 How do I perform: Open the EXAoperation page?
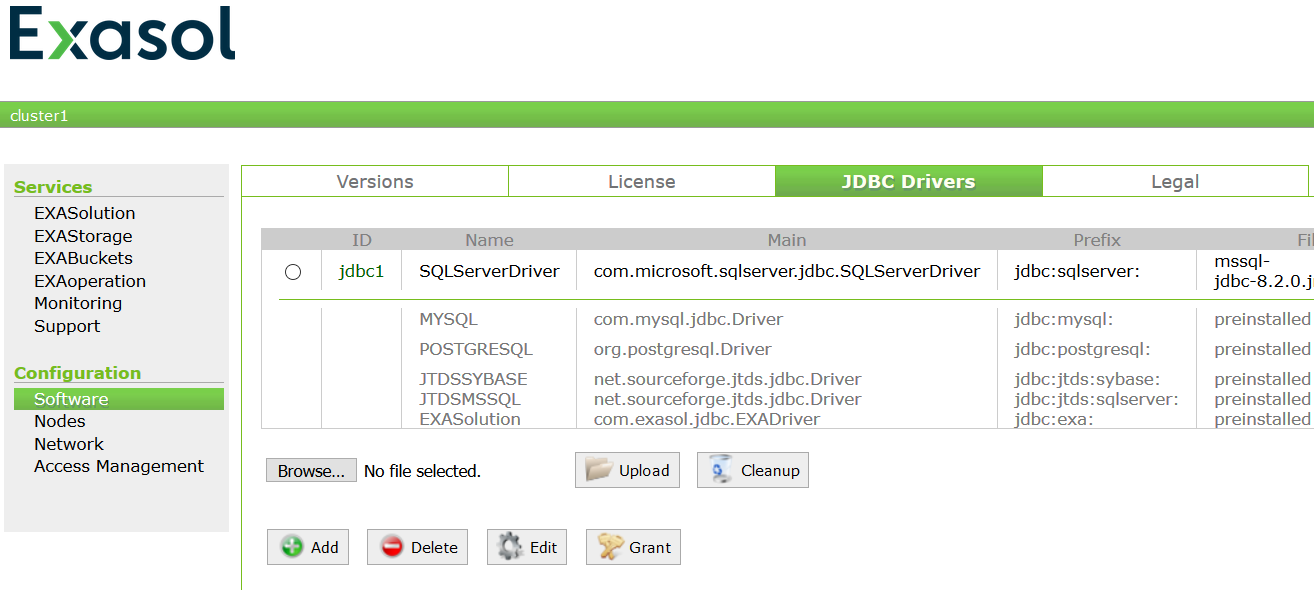pos(90,281)
